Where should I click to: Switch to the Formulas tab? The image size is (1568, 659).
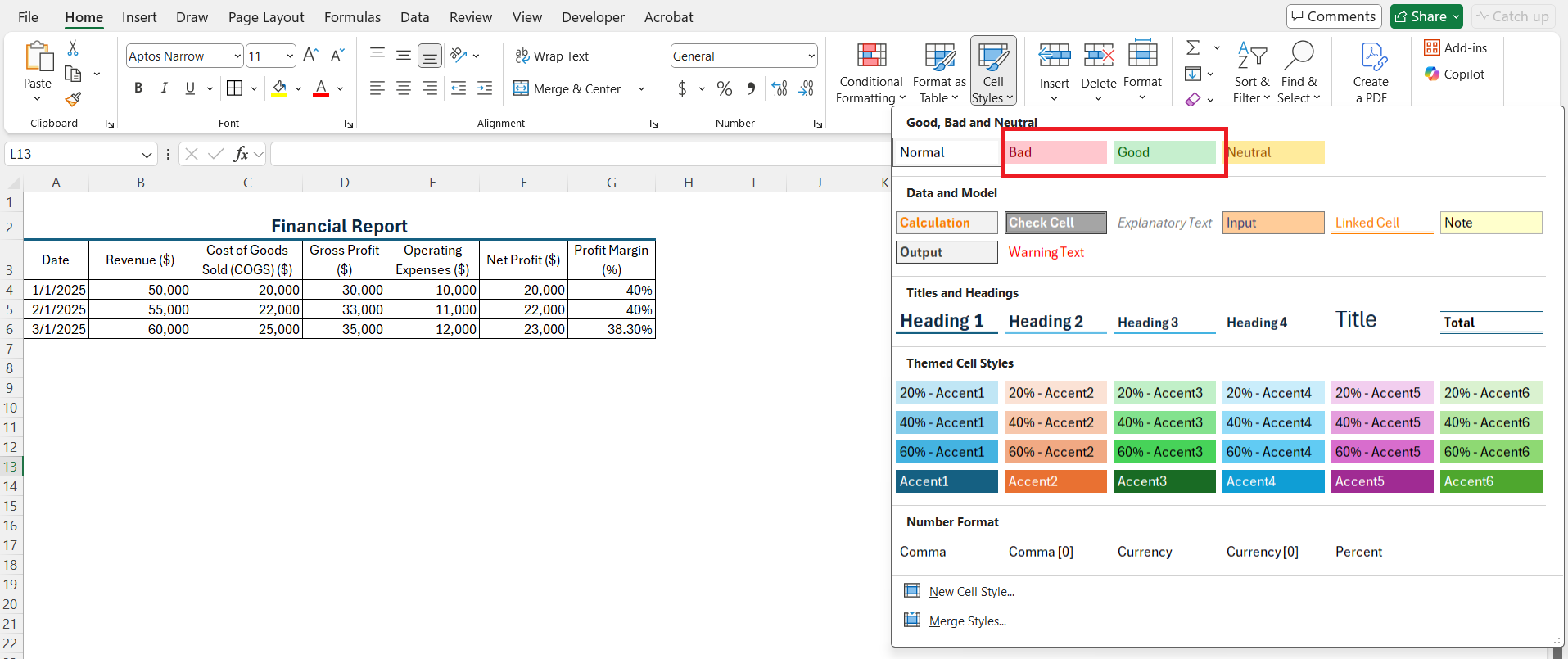tap(352, 17)
